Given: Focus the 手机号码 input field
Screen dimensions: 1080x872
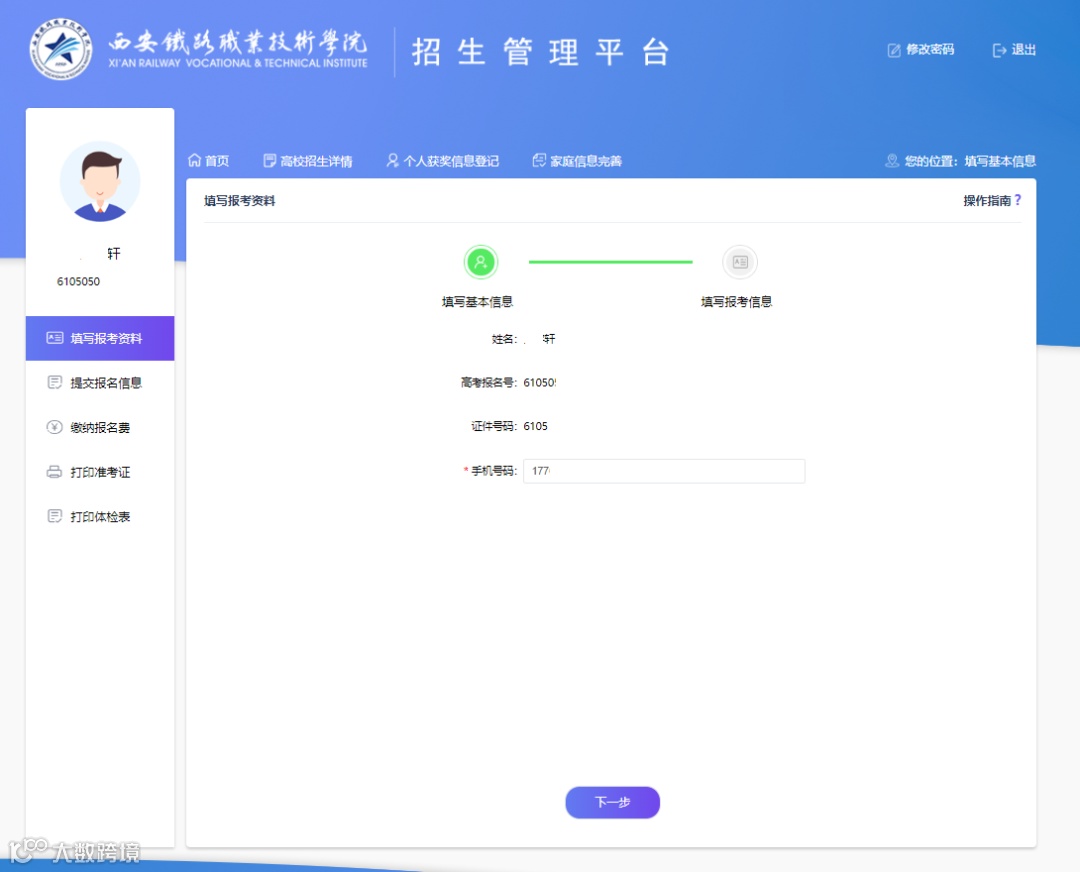Looking at the screenshot, I should click(x=664, y=471).
